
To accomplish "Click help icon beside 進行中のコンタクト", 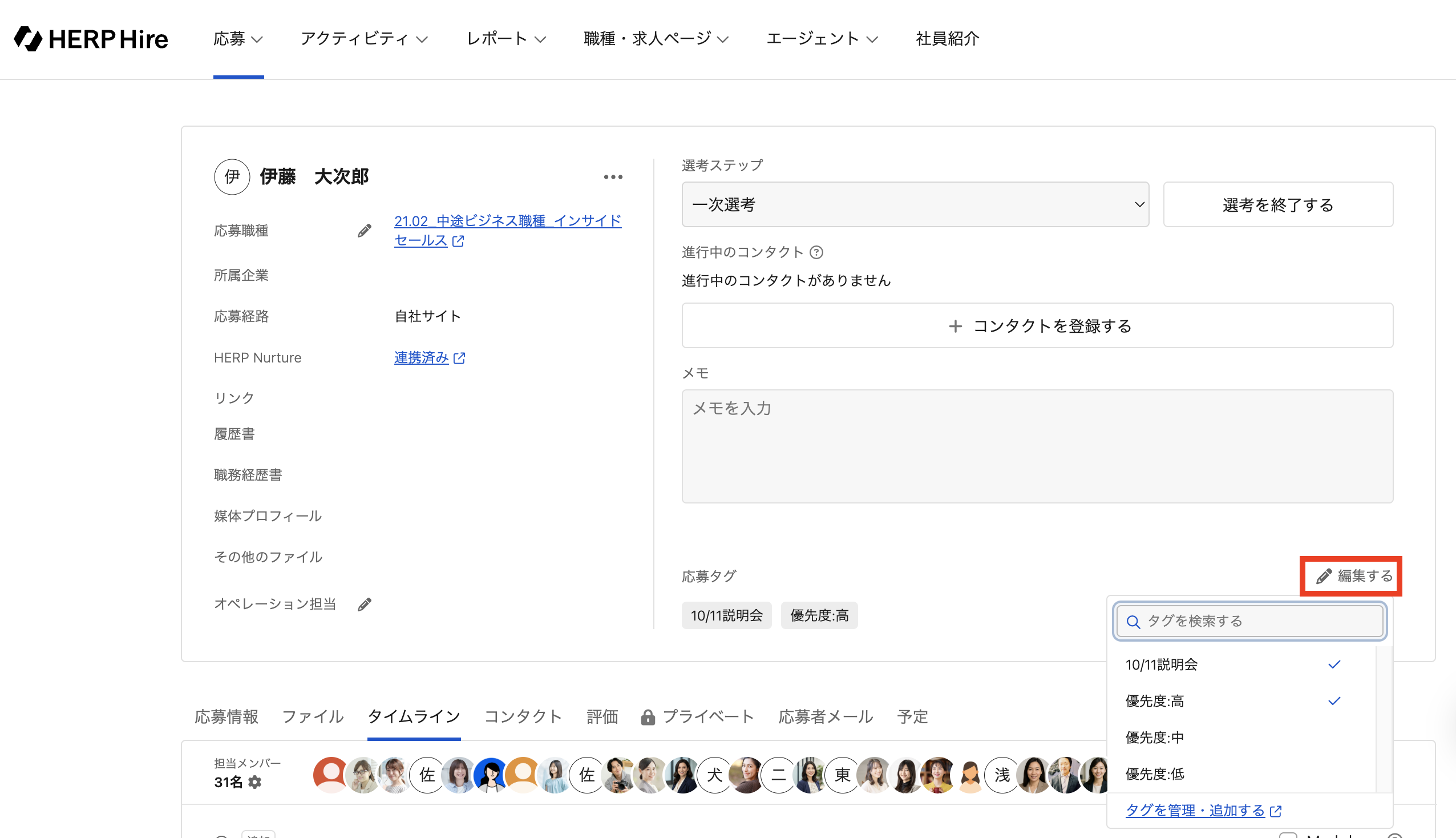I will point(816,252).
